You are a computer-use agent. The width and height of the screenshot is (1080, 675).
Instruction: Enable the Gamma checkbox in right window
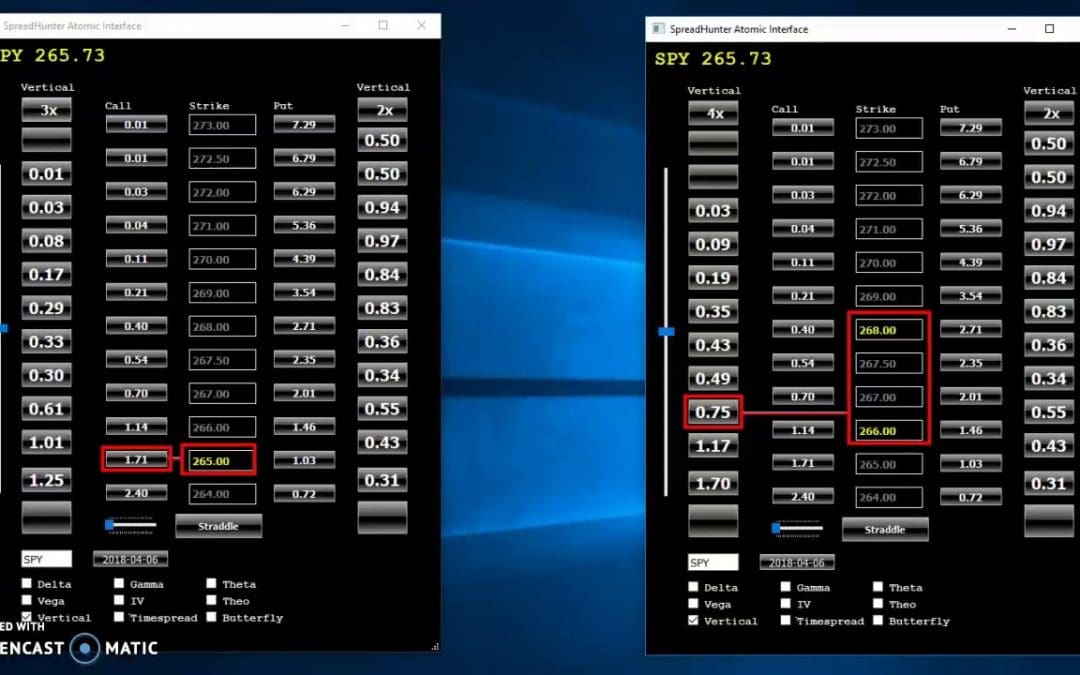point(786,587)
